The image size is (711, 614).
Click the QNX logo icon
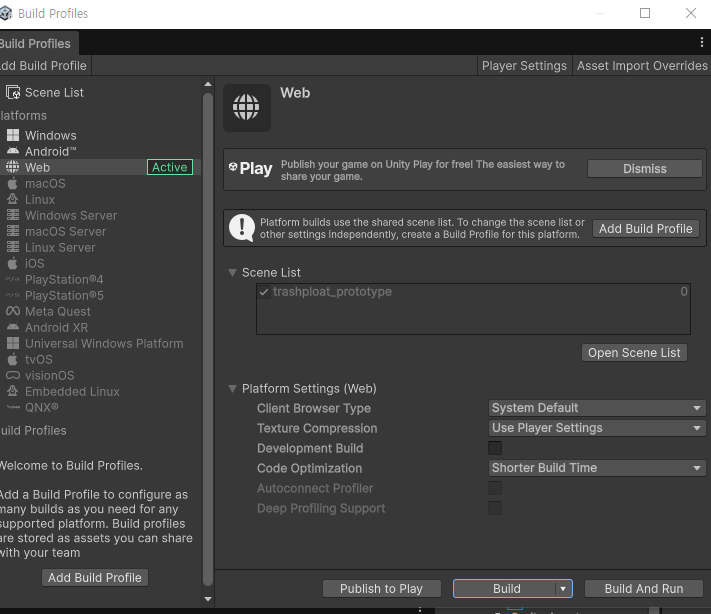(13, 407)
